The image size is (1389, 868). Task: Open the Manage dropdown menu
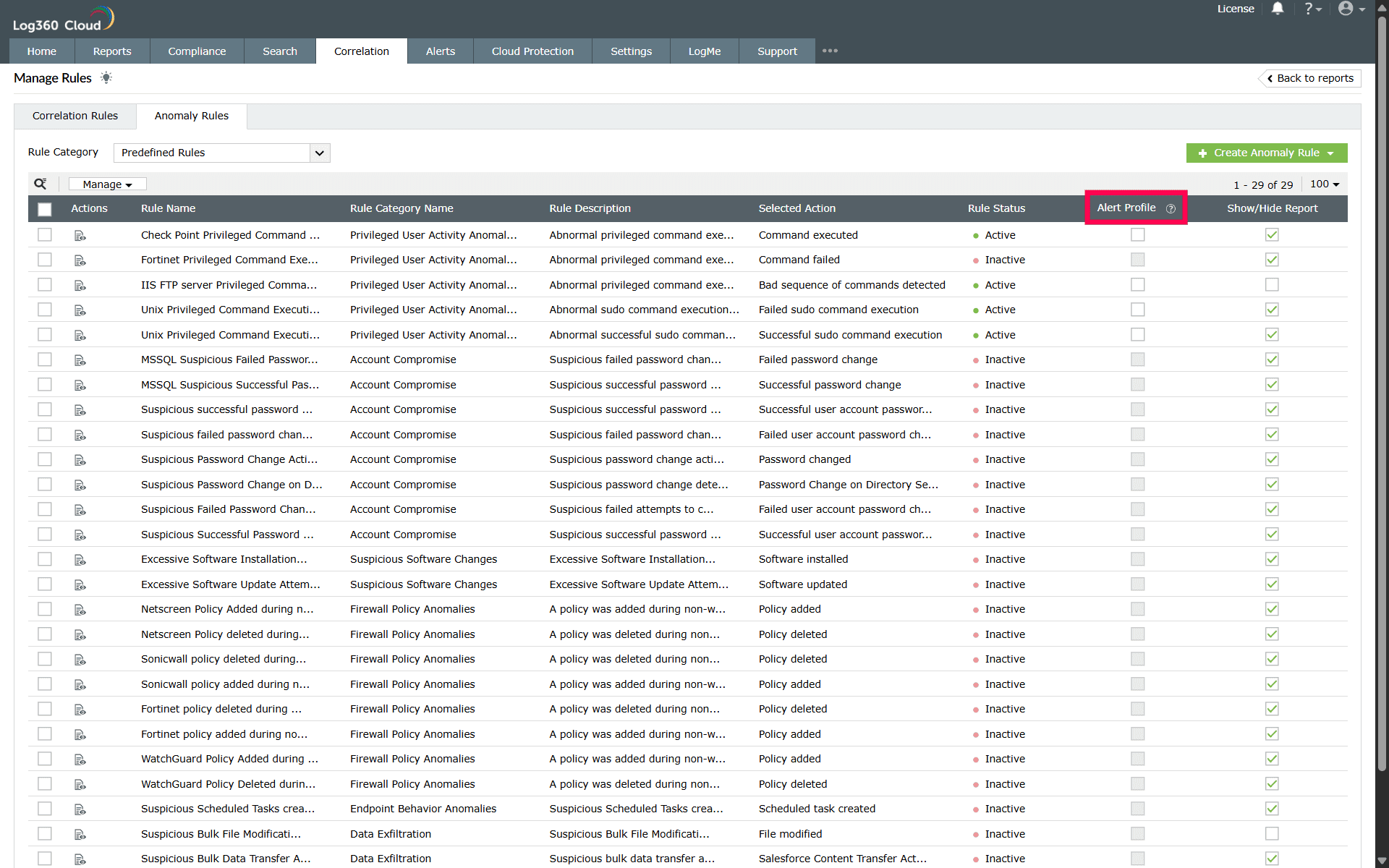[107, 184]
